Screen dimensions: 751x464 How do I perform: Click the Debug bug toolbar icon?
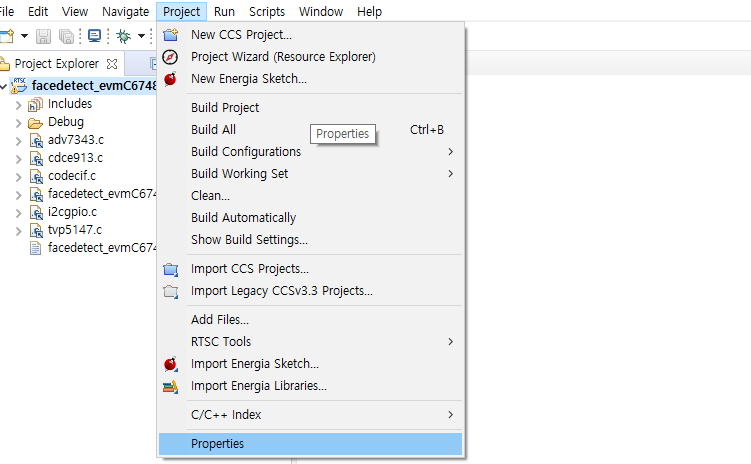click(x=124, y=36)
